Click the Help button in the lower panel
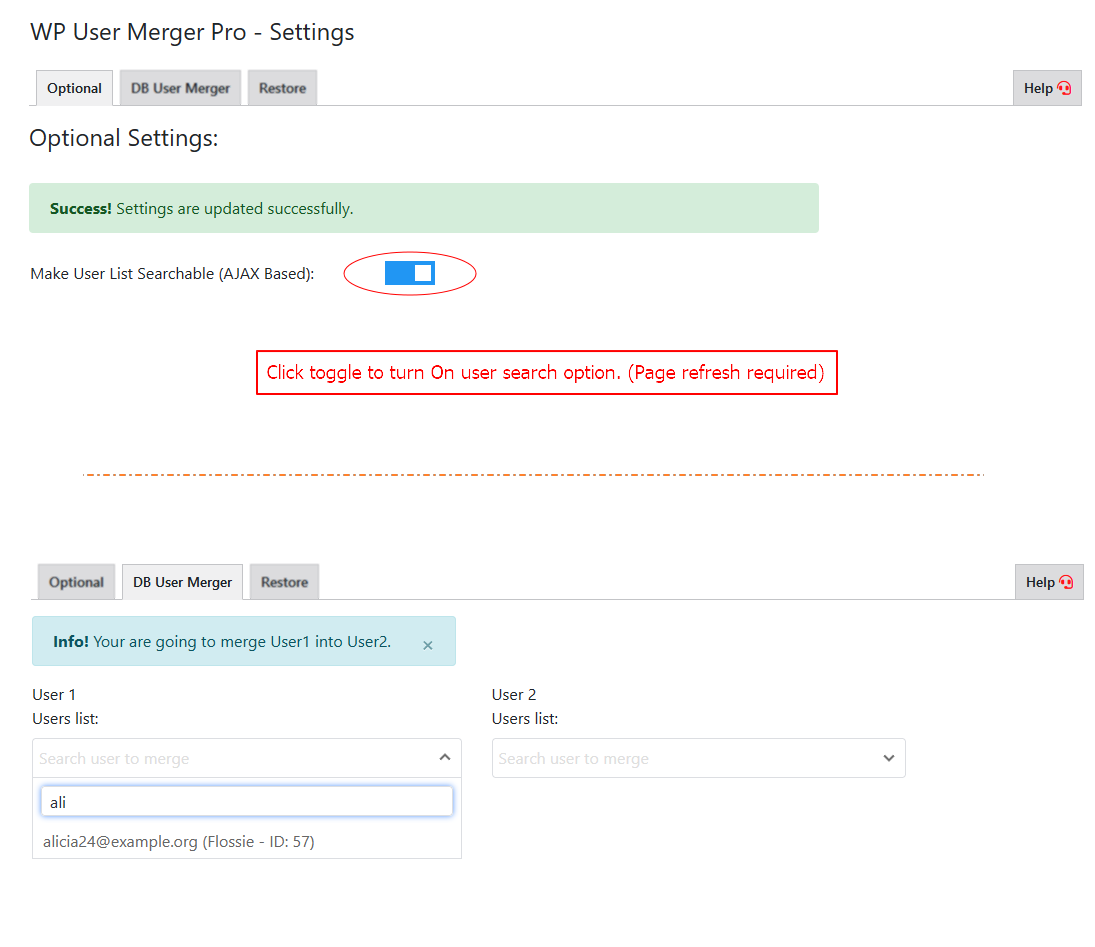Image resolution: width=1095 pixels, height=947 pixels. pos(1049,582)
